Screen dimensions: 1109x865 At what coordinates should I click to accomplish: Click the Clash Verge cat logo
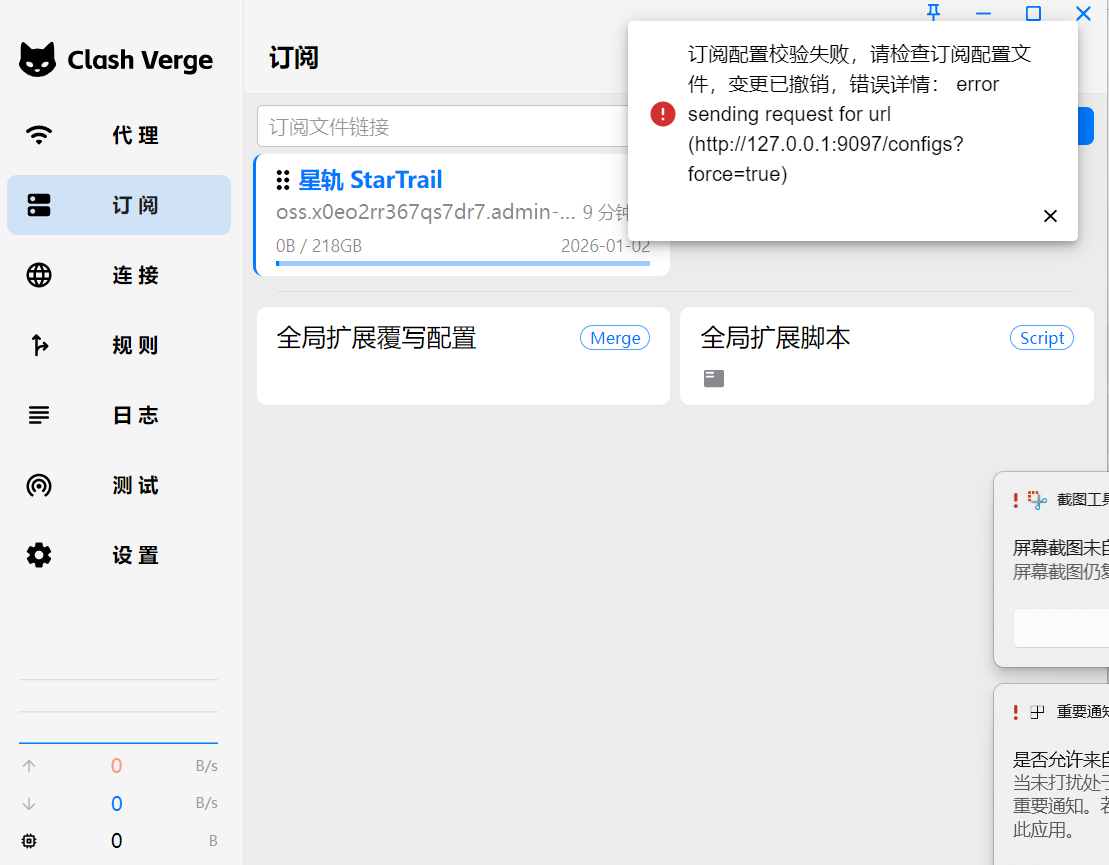tap(38, 60)
